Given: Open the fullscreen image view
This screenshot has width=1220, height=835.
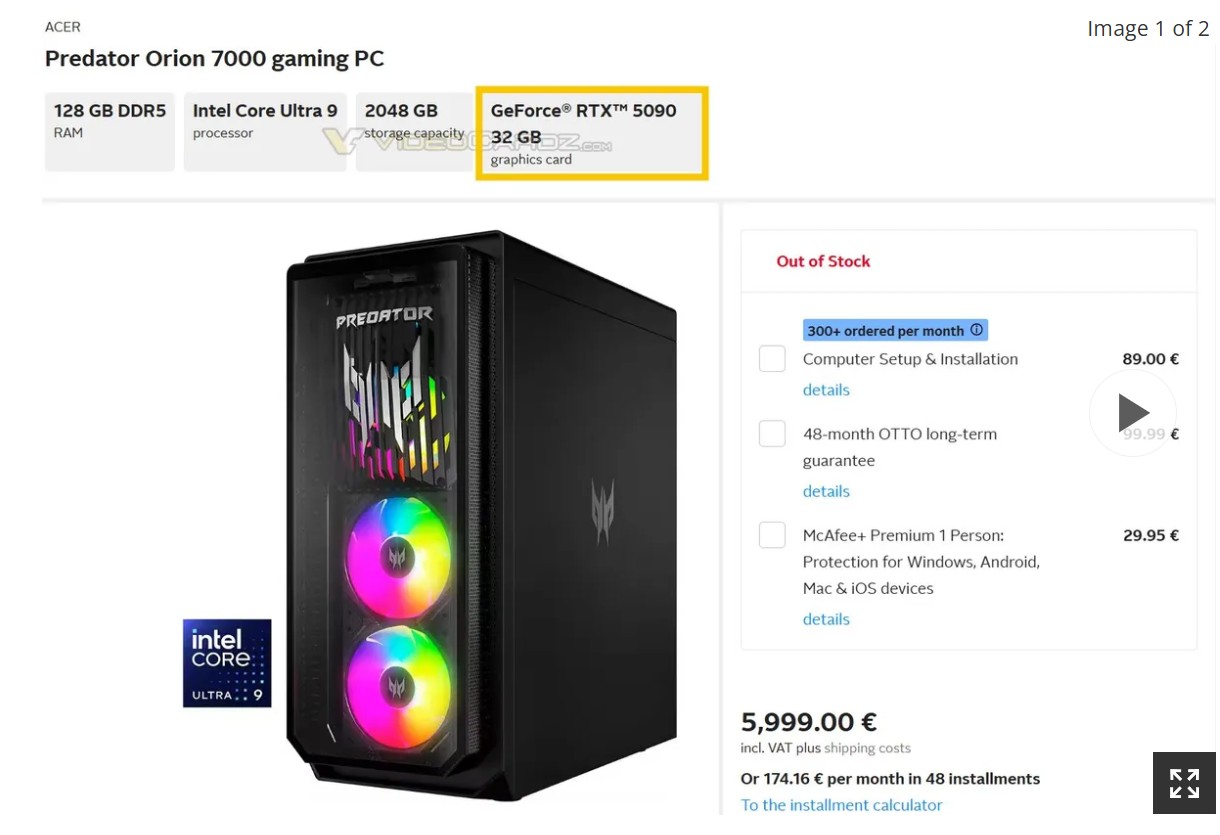Looking at the screenshot, I should 1185,783.
